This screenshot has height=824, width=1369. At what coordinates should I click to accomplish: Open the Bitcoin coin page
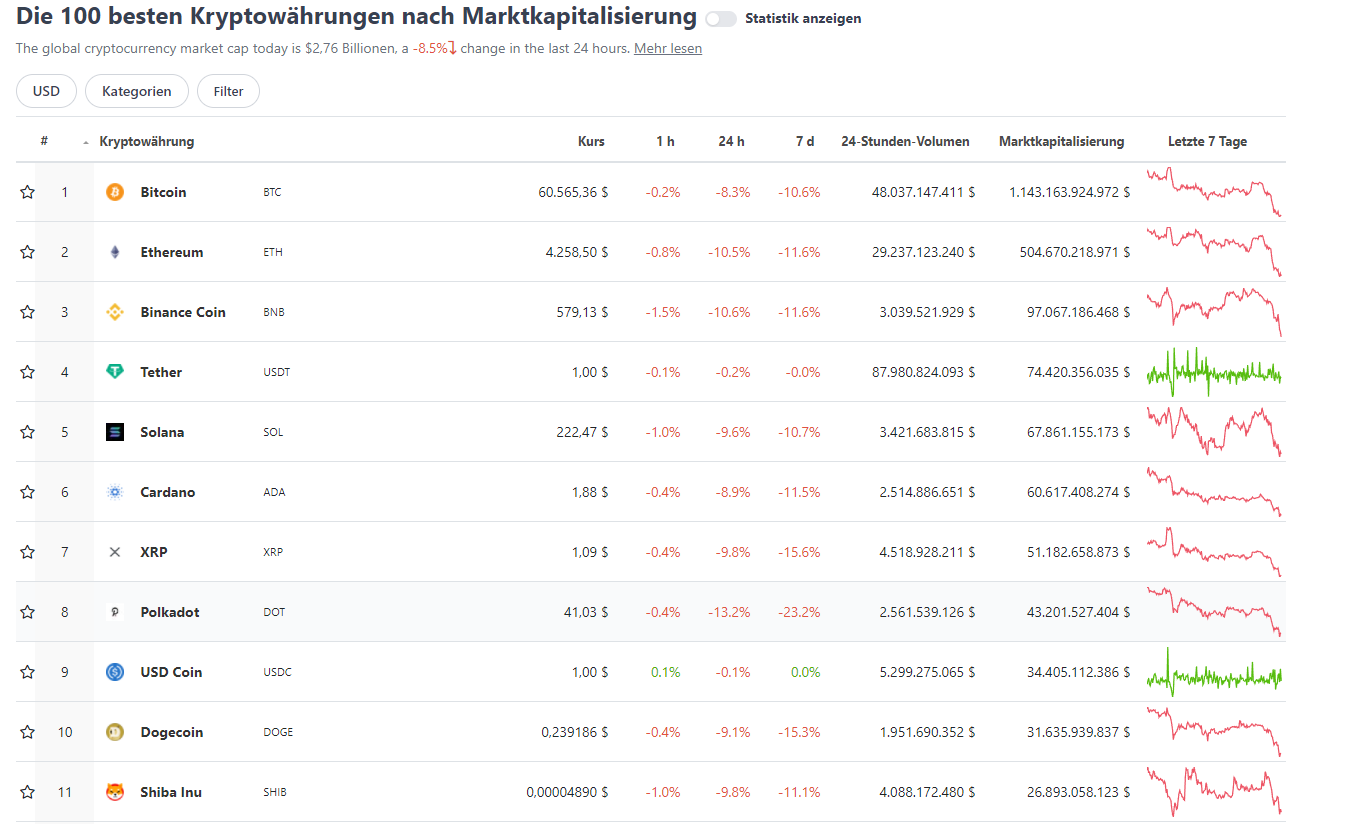tap(163, 192)
